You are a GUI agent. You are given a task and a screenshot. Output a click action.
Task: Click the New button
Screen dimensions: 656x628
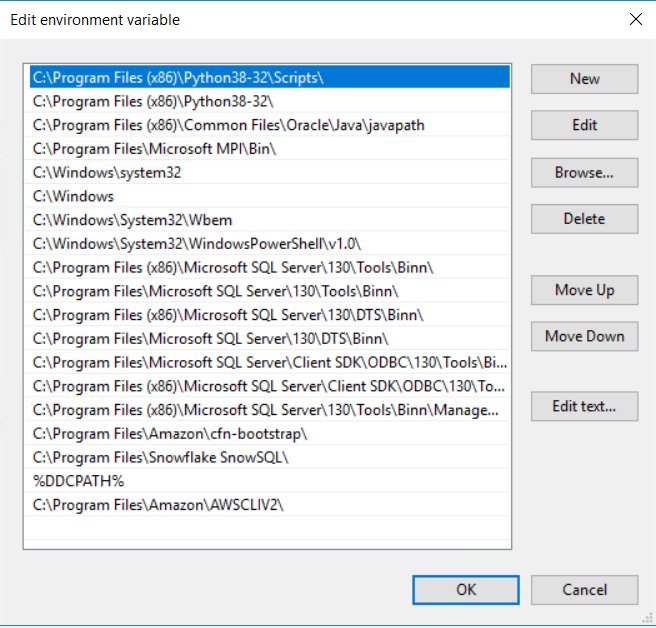584,79
